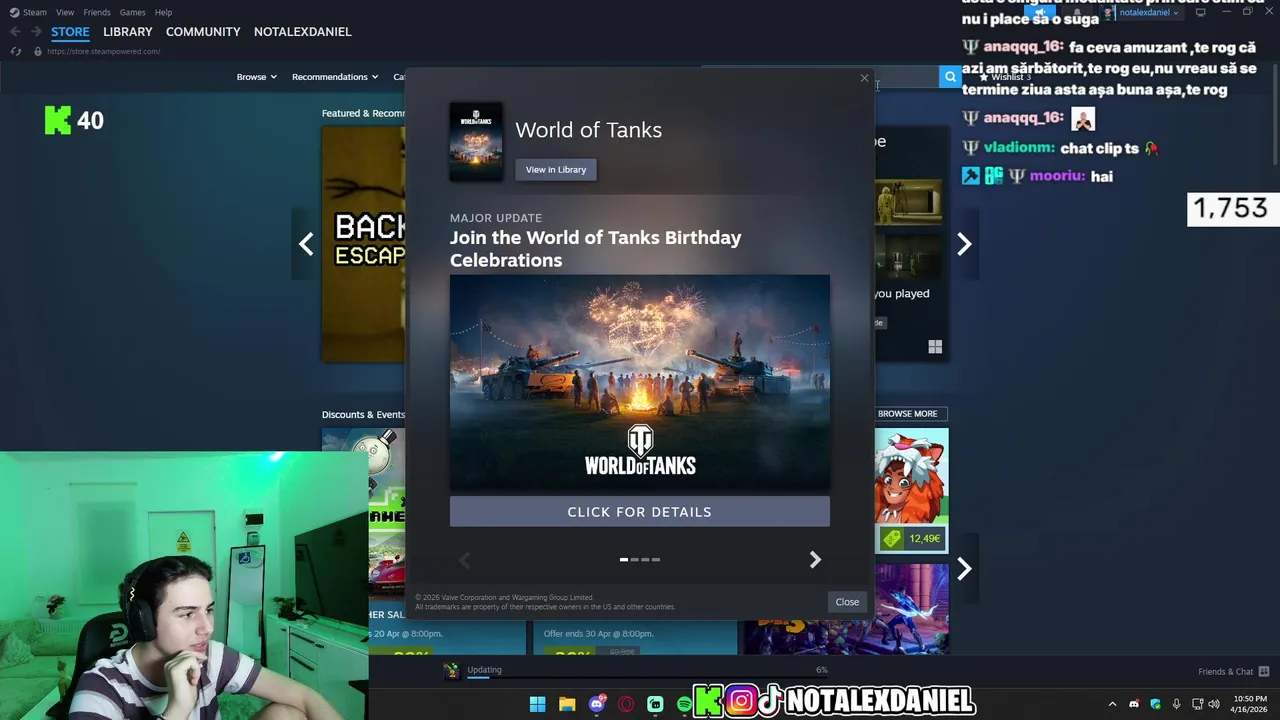The height and width of the screenshot is (720, 1280).
Task: Open File Explorer from taskbar
Action: 567,704
